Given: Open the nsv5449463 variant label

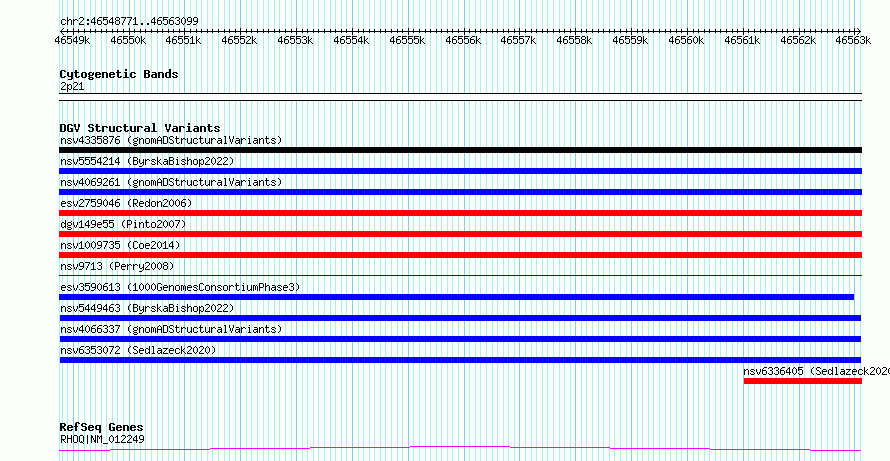Looking at the screenshot, I should (147, 308).
